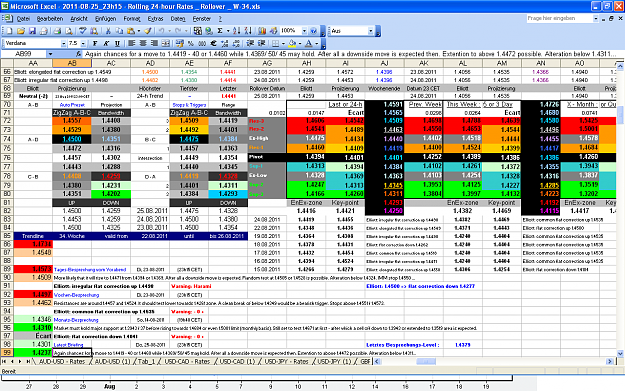
Task: Create a new workbook from the toolbar
Action: pyautogui.click(x=9, y=31)
